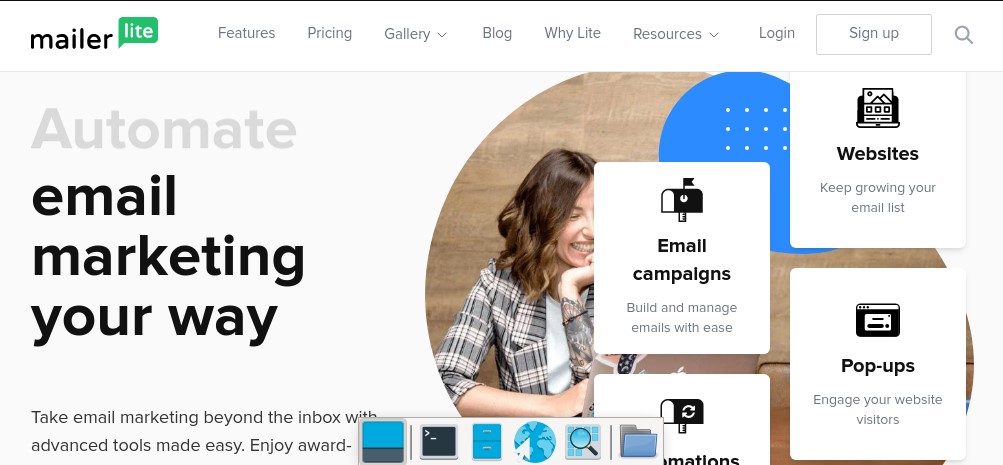Click the Sign up button
This screenshot has width=1003, height=465.
click(x=874, y=34)
